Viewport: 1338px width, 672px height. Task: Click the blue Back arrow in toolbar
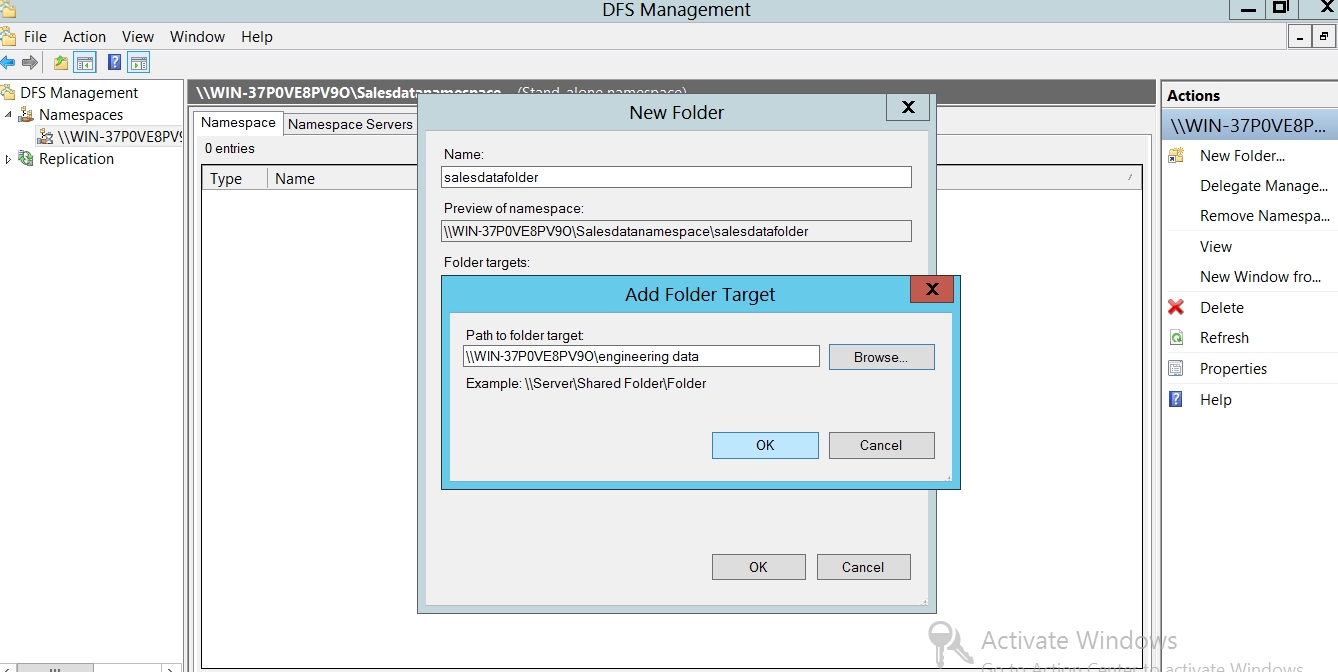[8, 63]
